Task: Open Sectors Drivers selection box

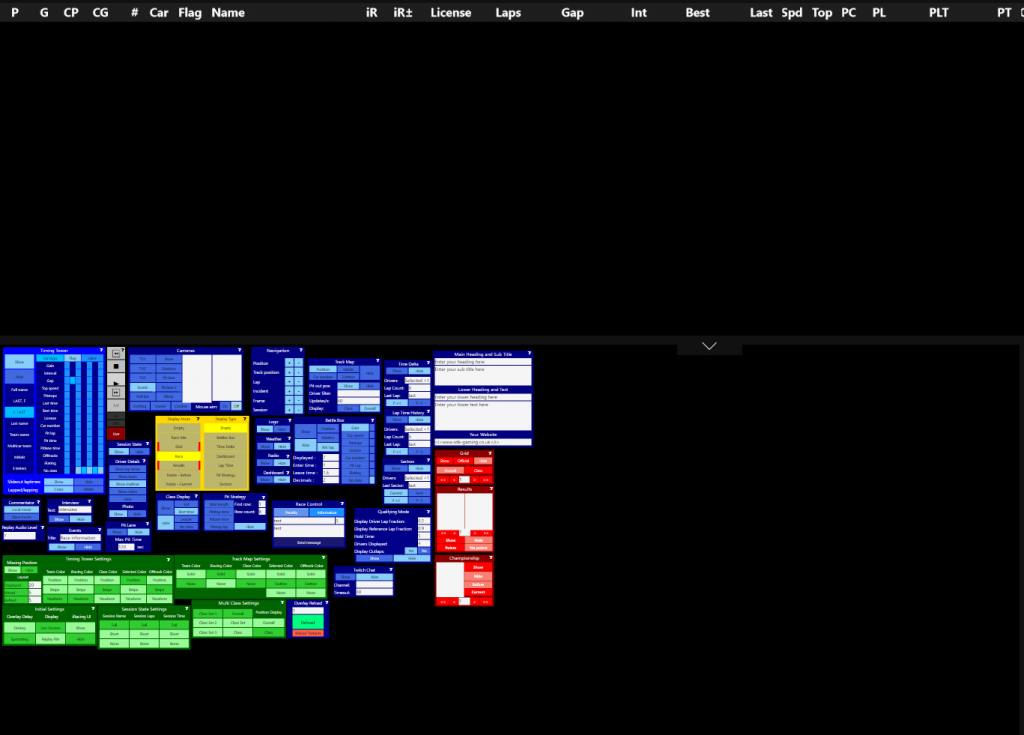Action: tap(417, 478)
